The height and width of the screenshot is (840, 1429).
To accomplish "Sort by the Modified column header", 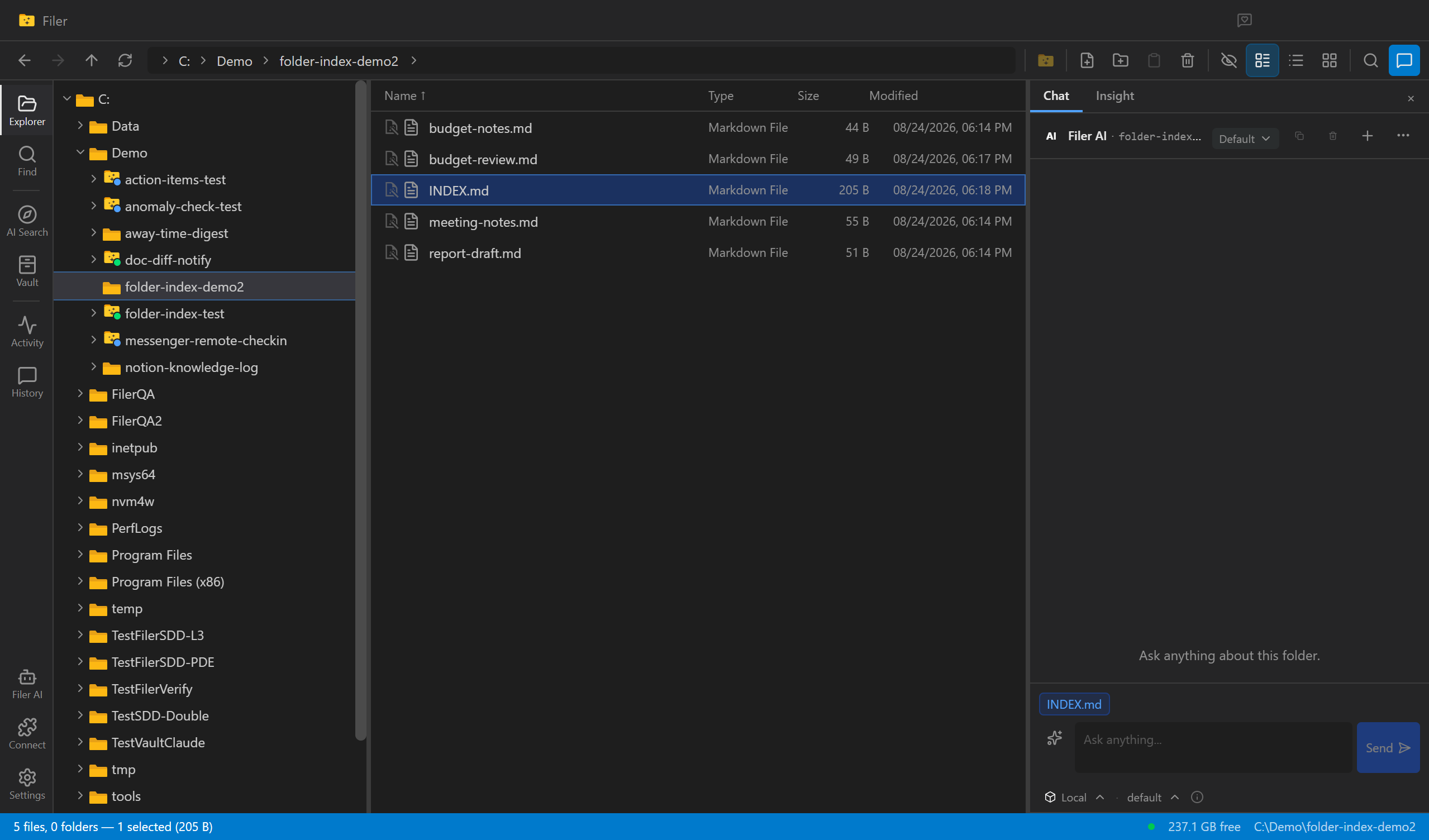I will (893, 96).
